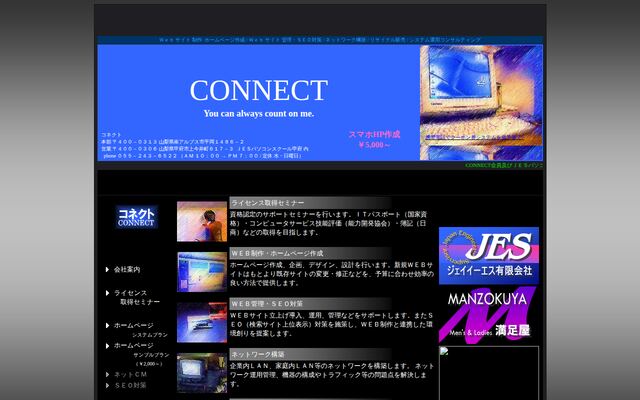Image resolution: width=640 pixels, height=400 pixels.
Task: Click arrow bullet beside 会社案内
Action: click(x=107, y=269)
